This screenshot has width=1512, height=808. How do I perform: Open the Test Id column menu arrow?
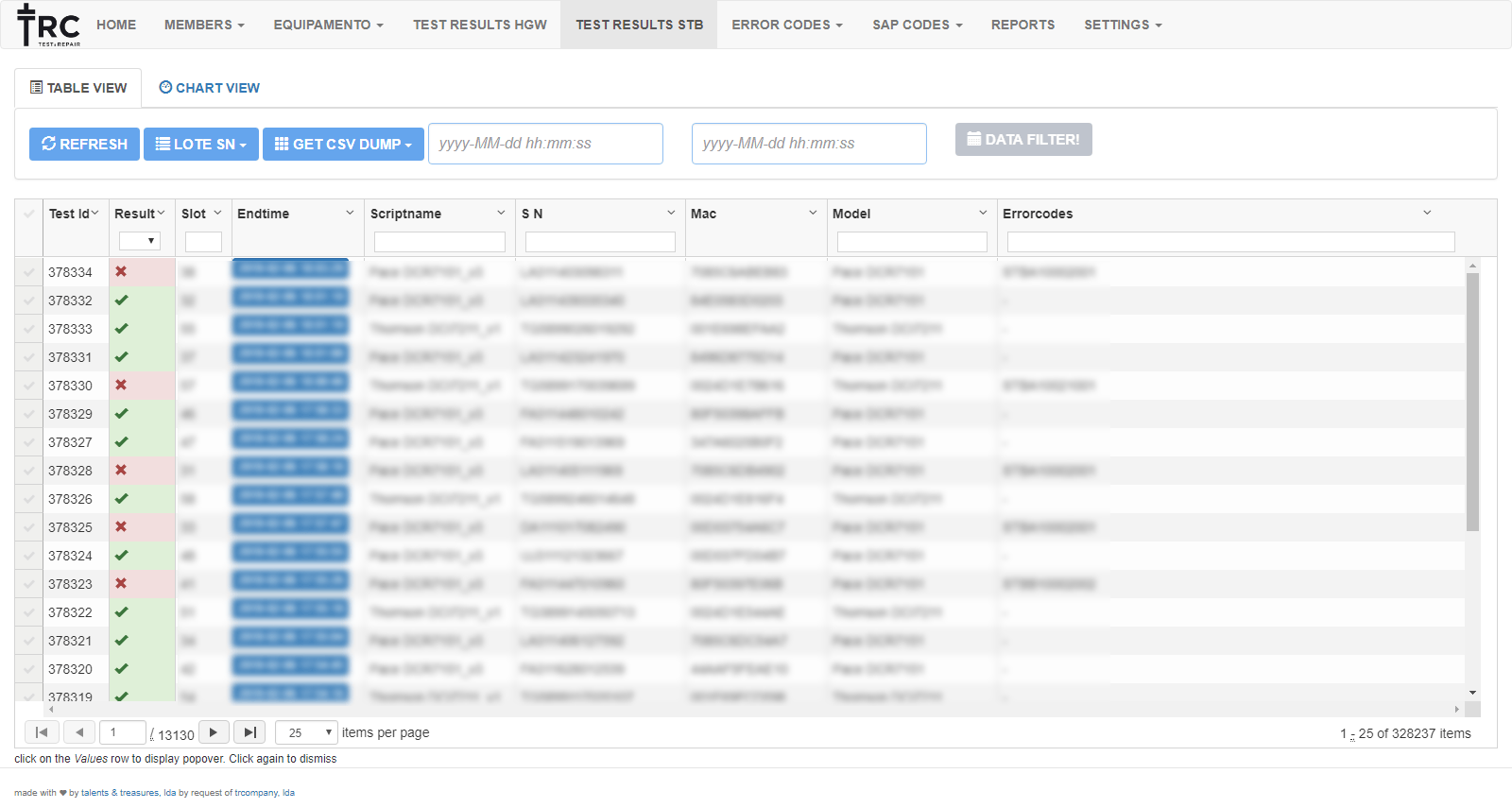pyautogui.click(x=95, y=214)
